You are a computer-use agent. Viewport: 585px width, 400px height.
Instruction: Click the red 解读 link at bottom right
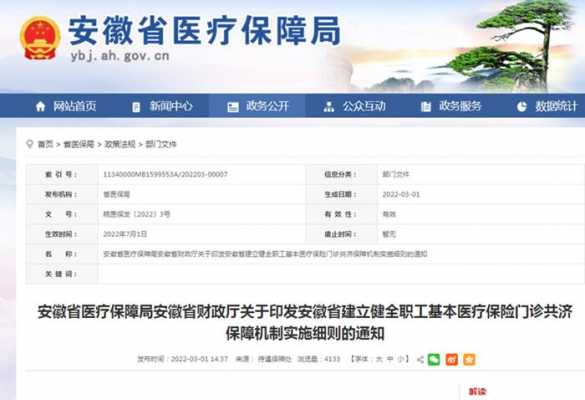[478, 391]
